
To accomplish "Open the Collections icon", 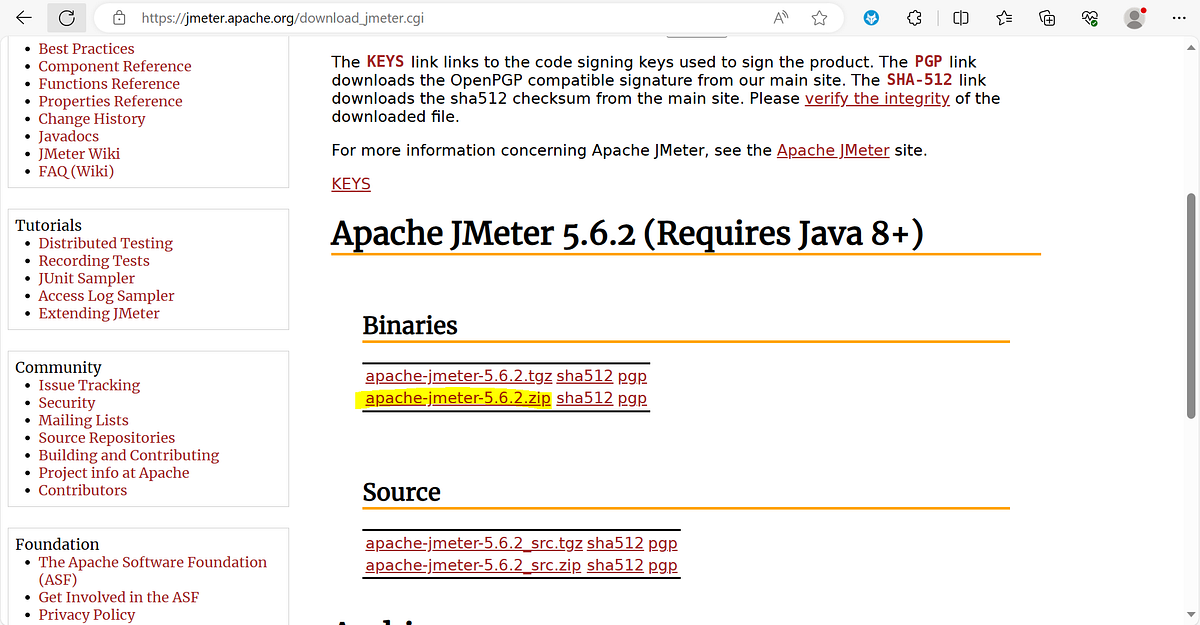I will (1047, 17).
